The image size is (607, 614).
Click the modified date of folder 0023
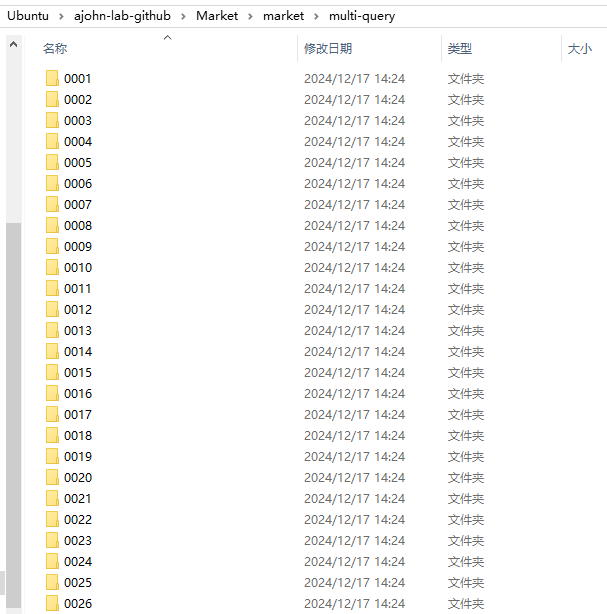click(x=354, y=541)
